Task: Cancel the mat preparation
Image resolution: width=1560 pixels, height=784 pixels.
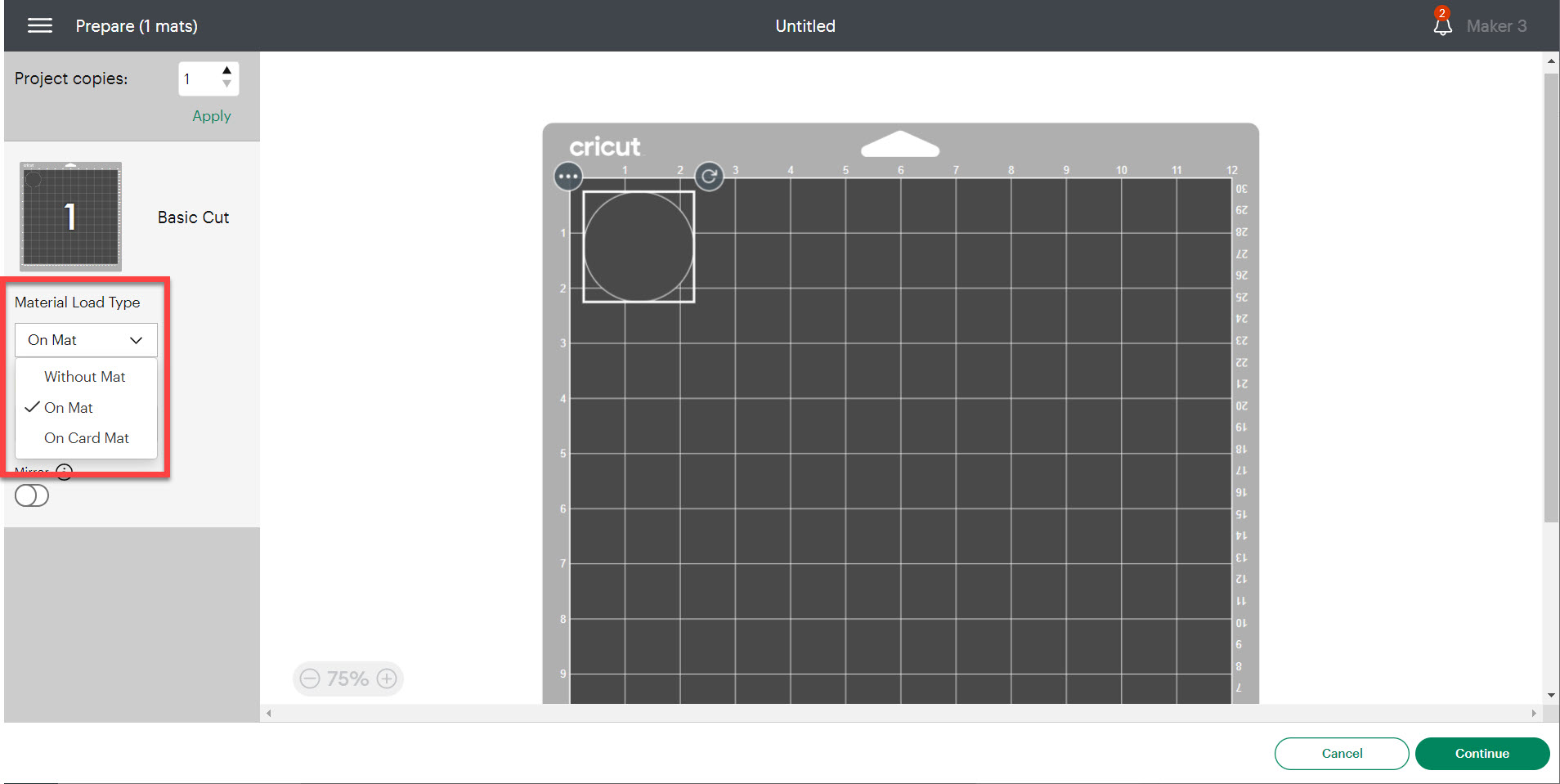Action: point(1340,753)
